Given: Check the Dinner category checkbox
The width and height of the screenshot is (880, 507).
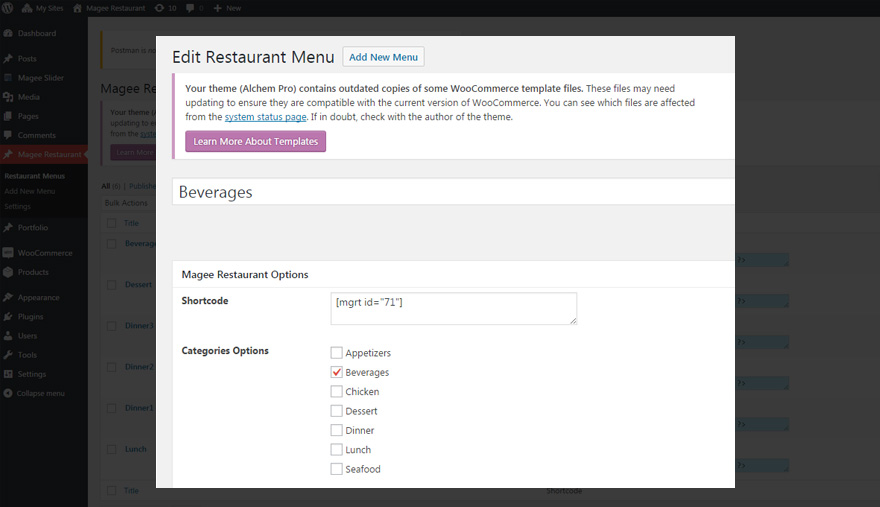Looking at the screenshot, I should pyautogui.click(x=336, y=430).
